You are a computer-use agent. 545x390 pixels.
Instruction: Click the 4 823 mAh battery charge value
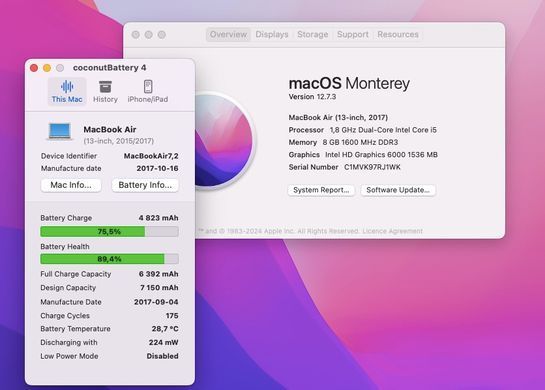point(158,218)
